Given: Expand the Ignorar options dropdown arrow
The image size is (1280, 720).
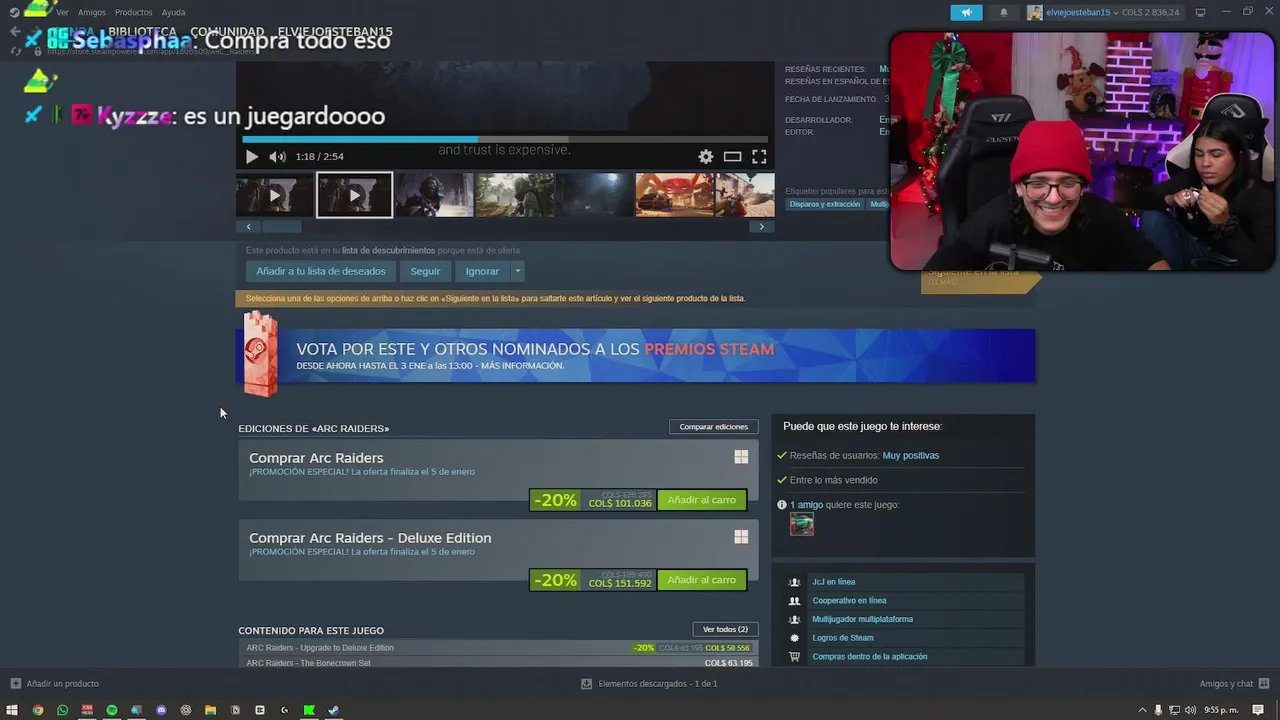Looking at the screenshot, I should click(517, 271).
